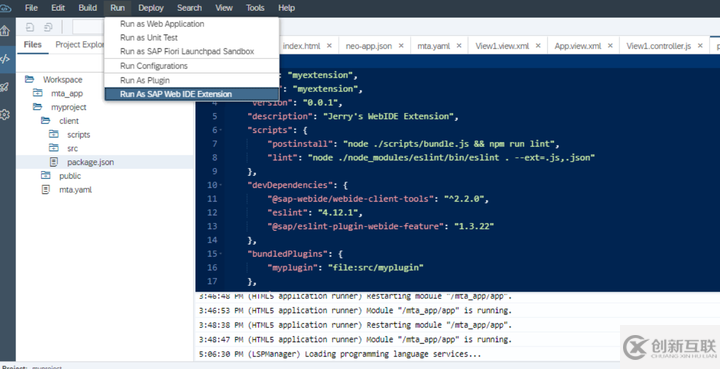The image size is (720, 369).
Task: Switch to the Files panel tab
Action: click(33, 45)
